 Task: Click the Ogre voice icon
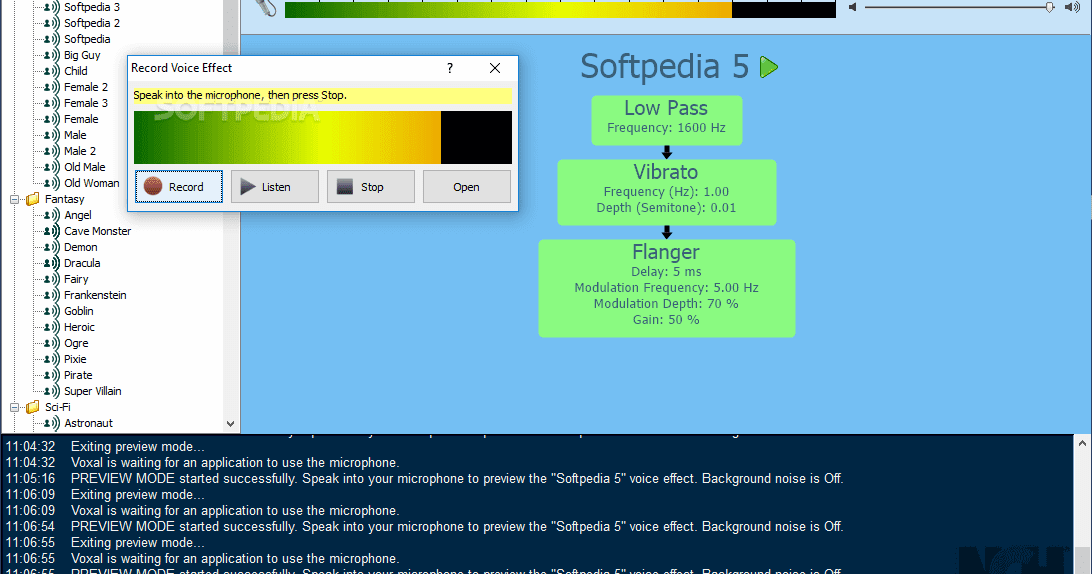click(52, 343)
